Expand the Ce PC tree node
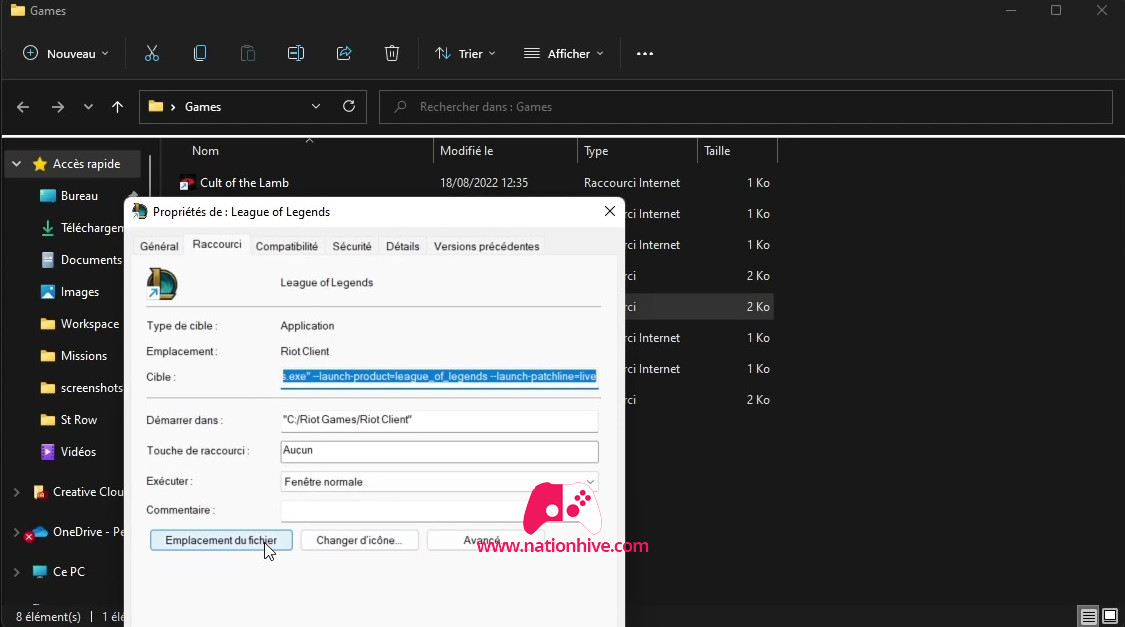The width and height of the screenshot is (1125, 627). [17, 572]
